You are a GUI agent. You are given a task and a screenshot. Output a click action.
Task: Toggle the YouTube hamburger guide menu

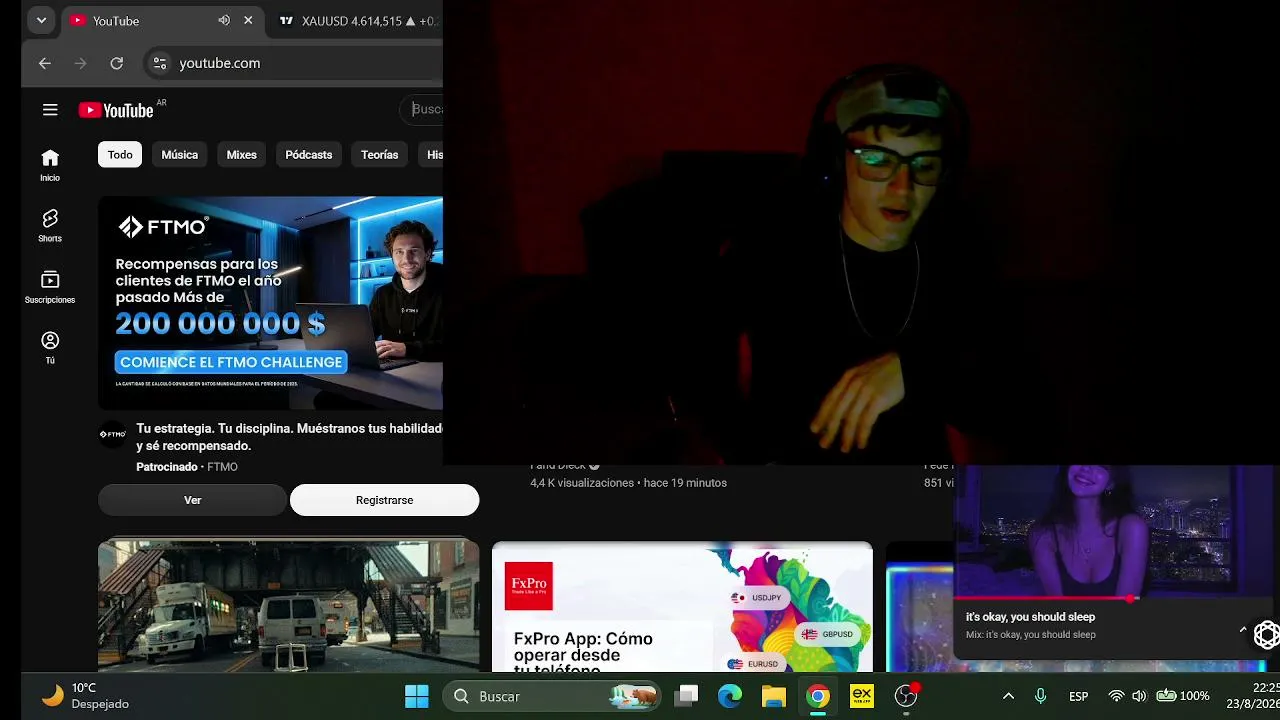tap(50, 110)
